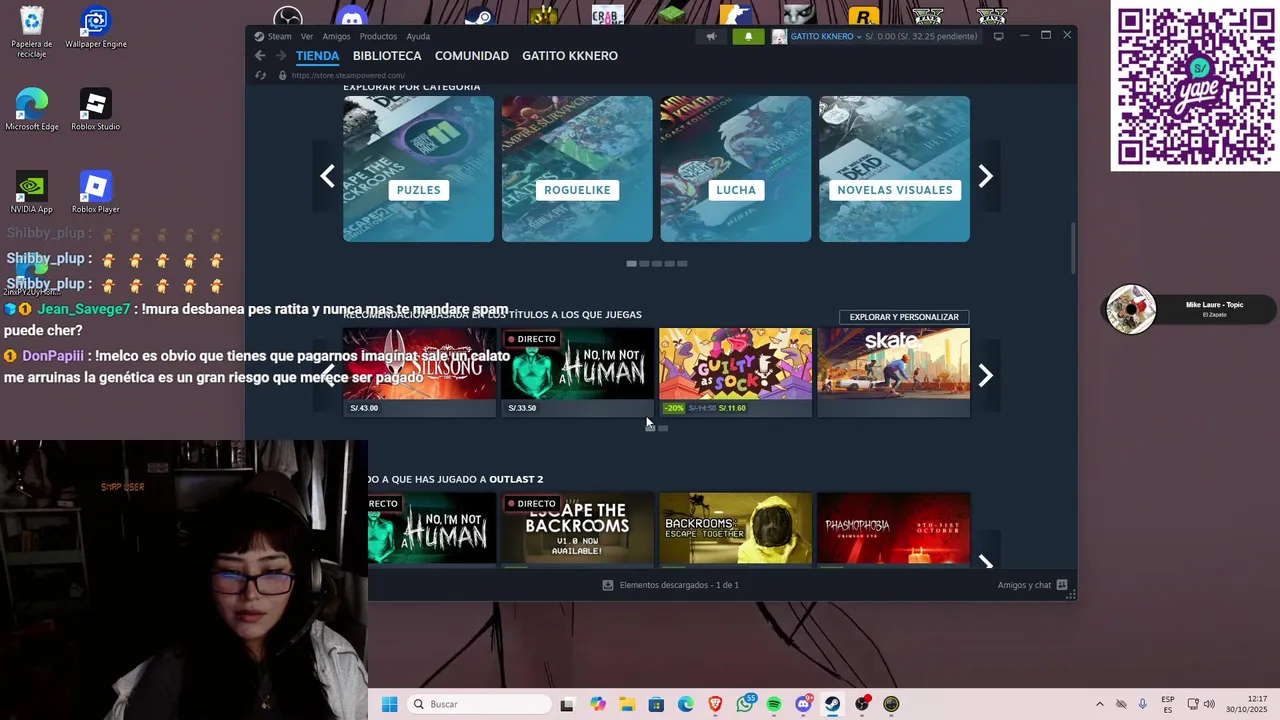Open Amigos y chat icon in Steam
Screen dimensions: 1280x720
tap(1062, 585)
